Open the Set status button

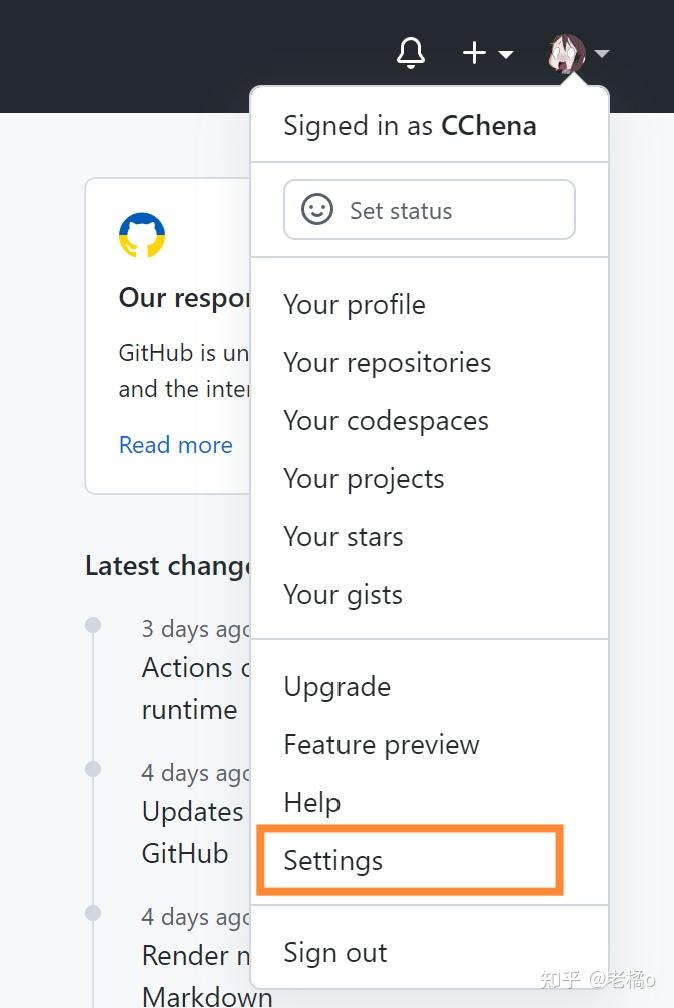click(429, 210)
